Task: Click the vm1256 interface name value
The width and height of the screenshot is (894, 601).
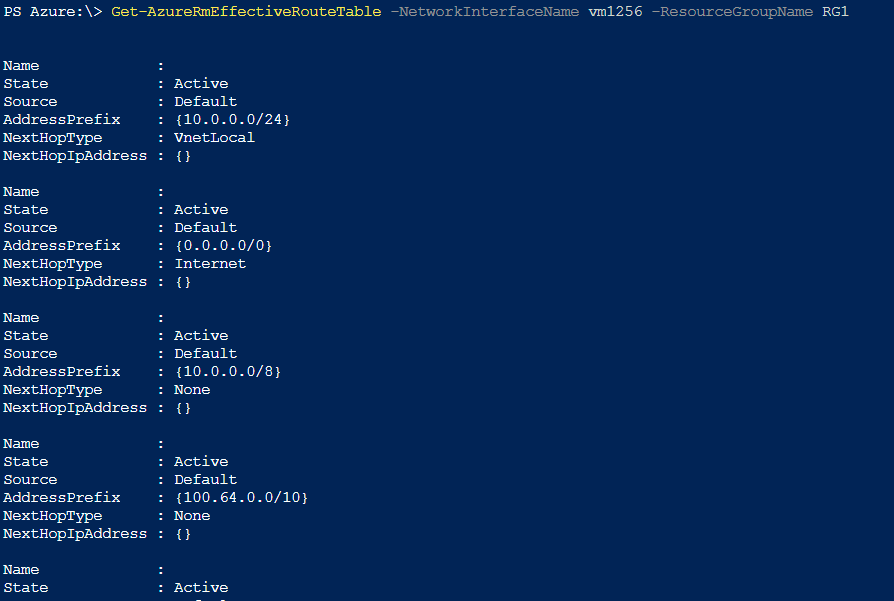Action: (x=615, y=11)
